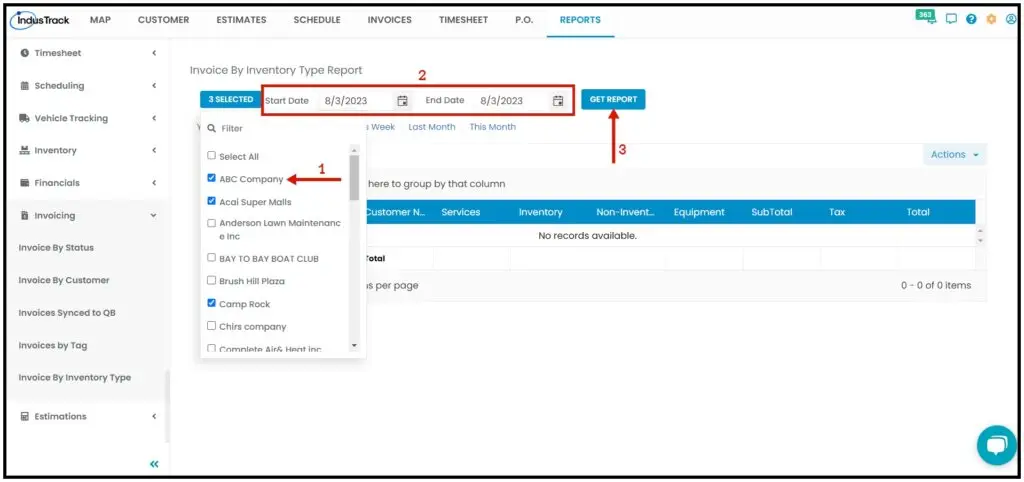Click GET REPORT button
1024x482 pixels.
point(613,99)
